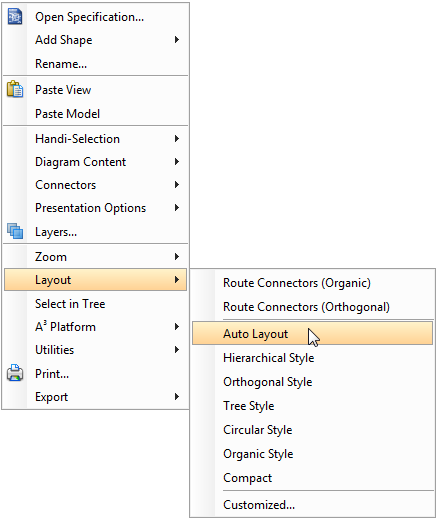
Task: Select Compact layout option
Action: pyautogui.click(x=312, y=478)
